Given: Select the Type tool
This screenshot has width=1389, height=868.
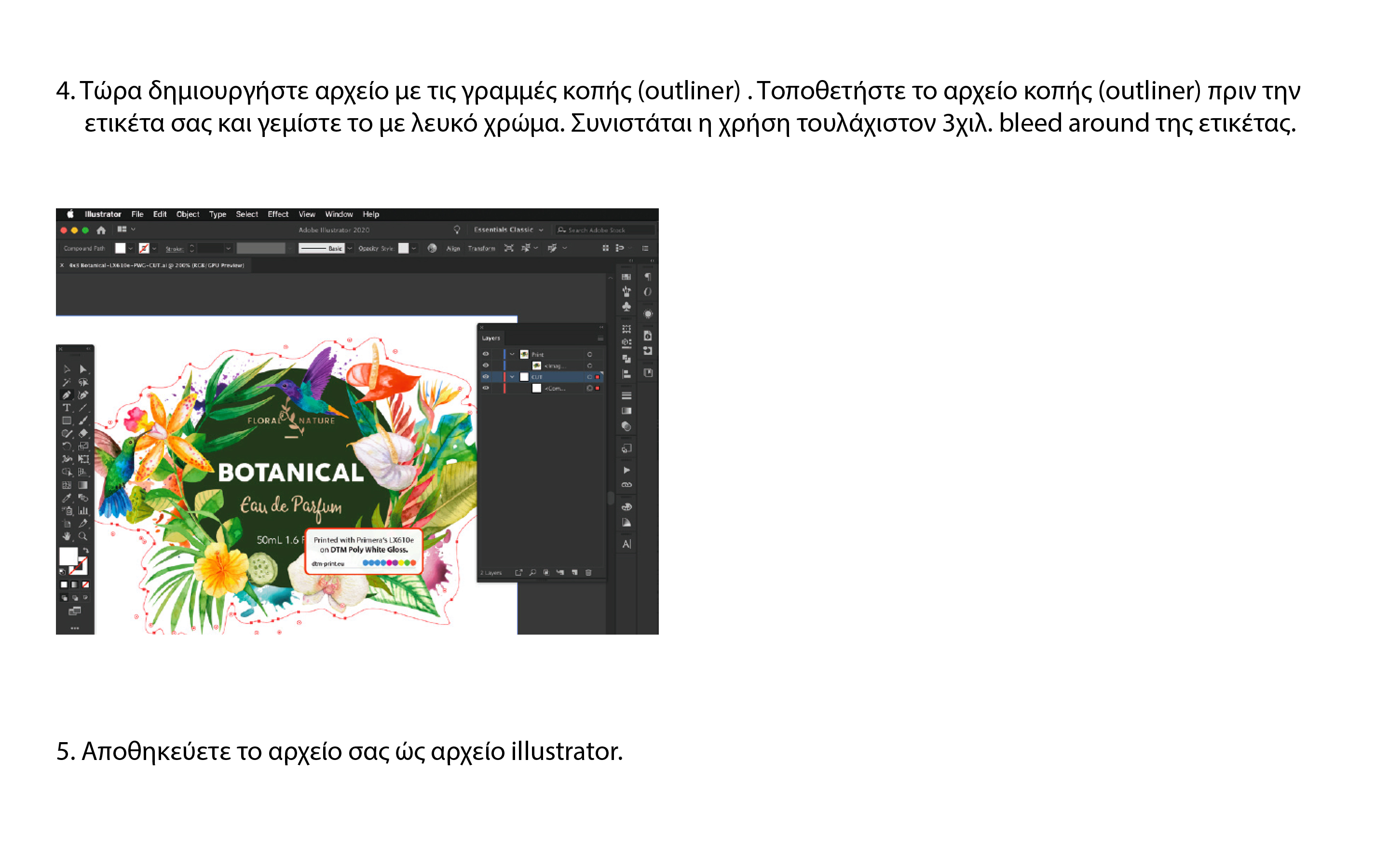Looking at the screenshot, I should coord(67,407).
